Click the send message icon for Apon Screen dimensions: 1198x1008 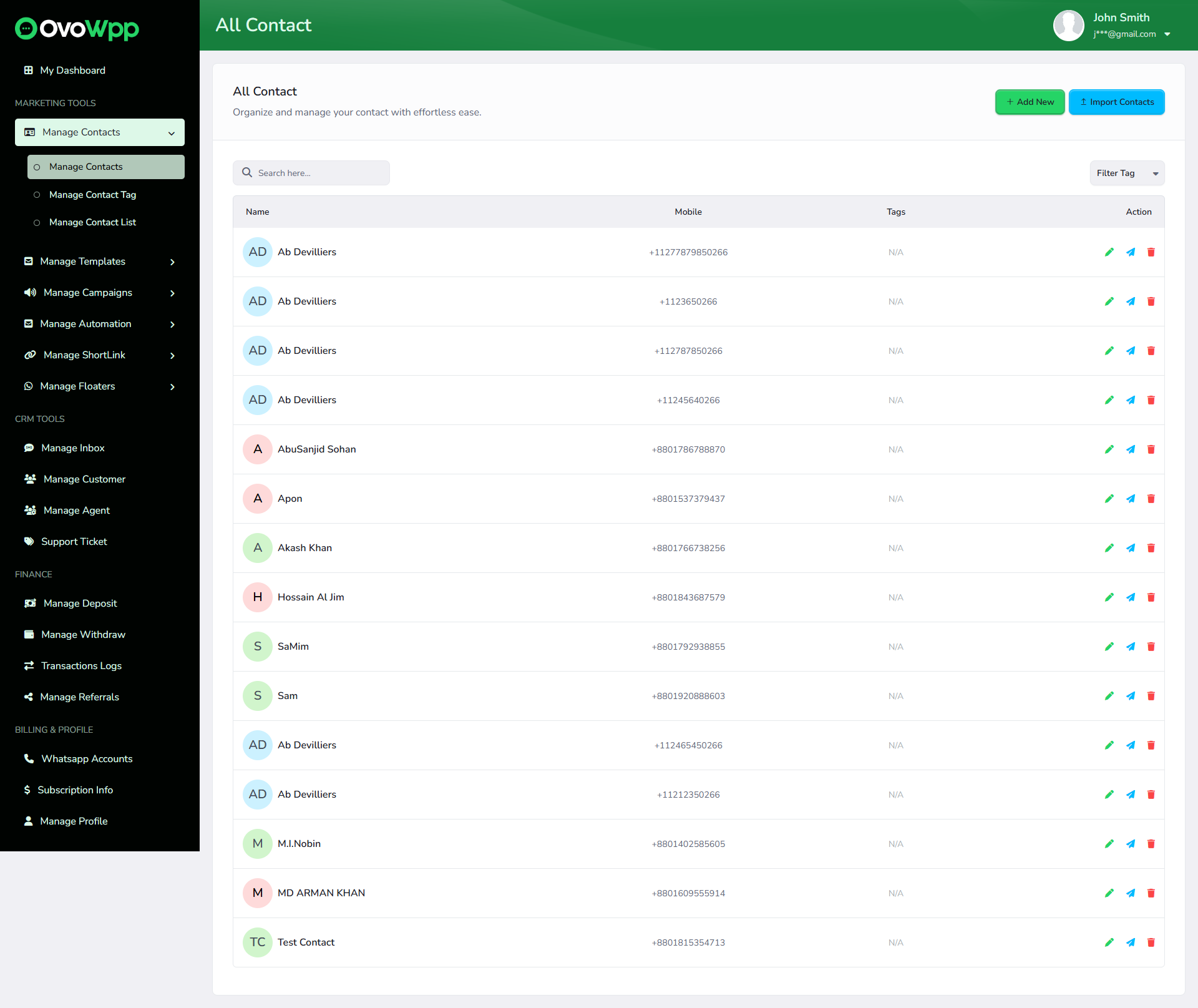1131,499
